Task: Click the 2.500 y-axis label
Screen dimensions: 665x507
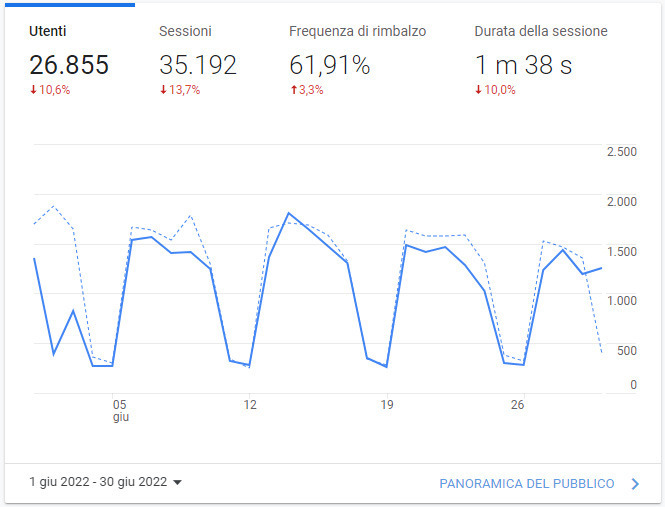Action: (x=622, y=151)
